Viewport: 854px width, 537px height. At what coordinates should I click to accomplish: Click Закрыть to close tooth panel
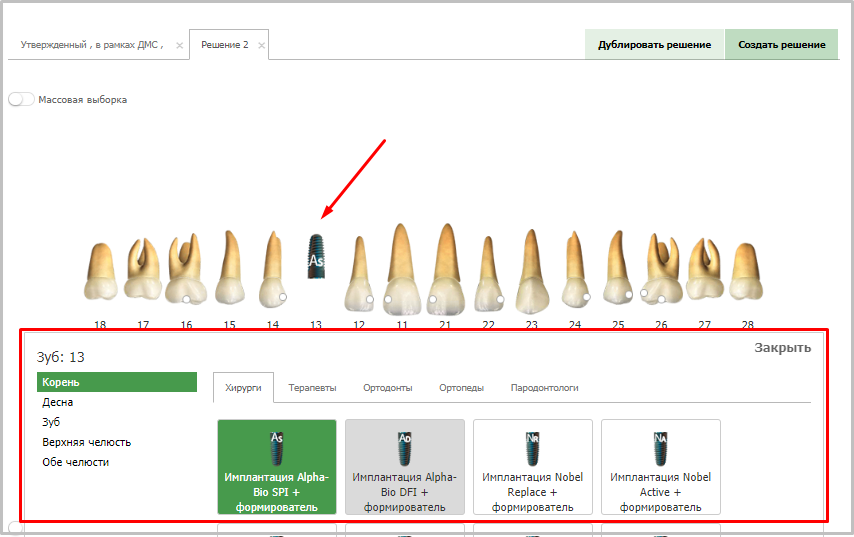coord(782,347)
